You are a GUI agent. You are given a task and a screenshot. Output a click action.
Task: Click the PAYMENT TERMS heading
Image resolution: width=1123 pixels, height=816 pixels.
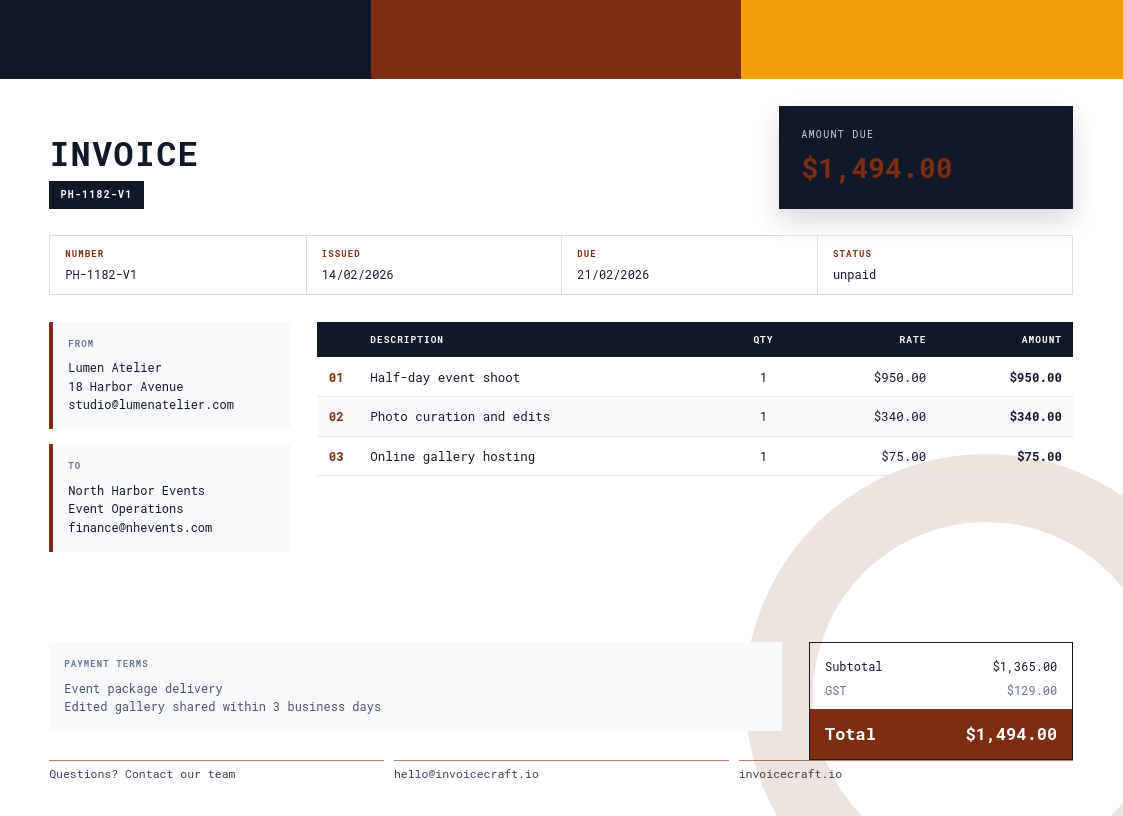106,664
